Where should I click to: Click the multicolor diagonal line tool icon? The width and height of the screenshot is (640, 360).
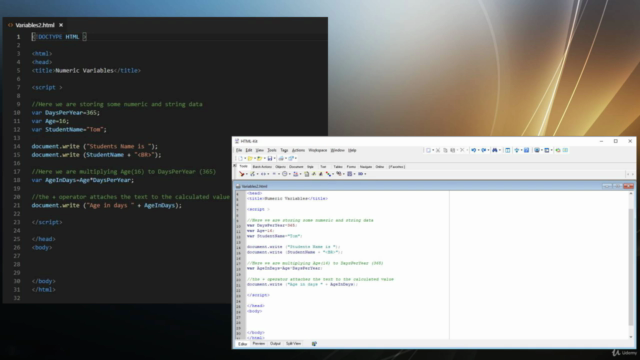click(328, 174)
